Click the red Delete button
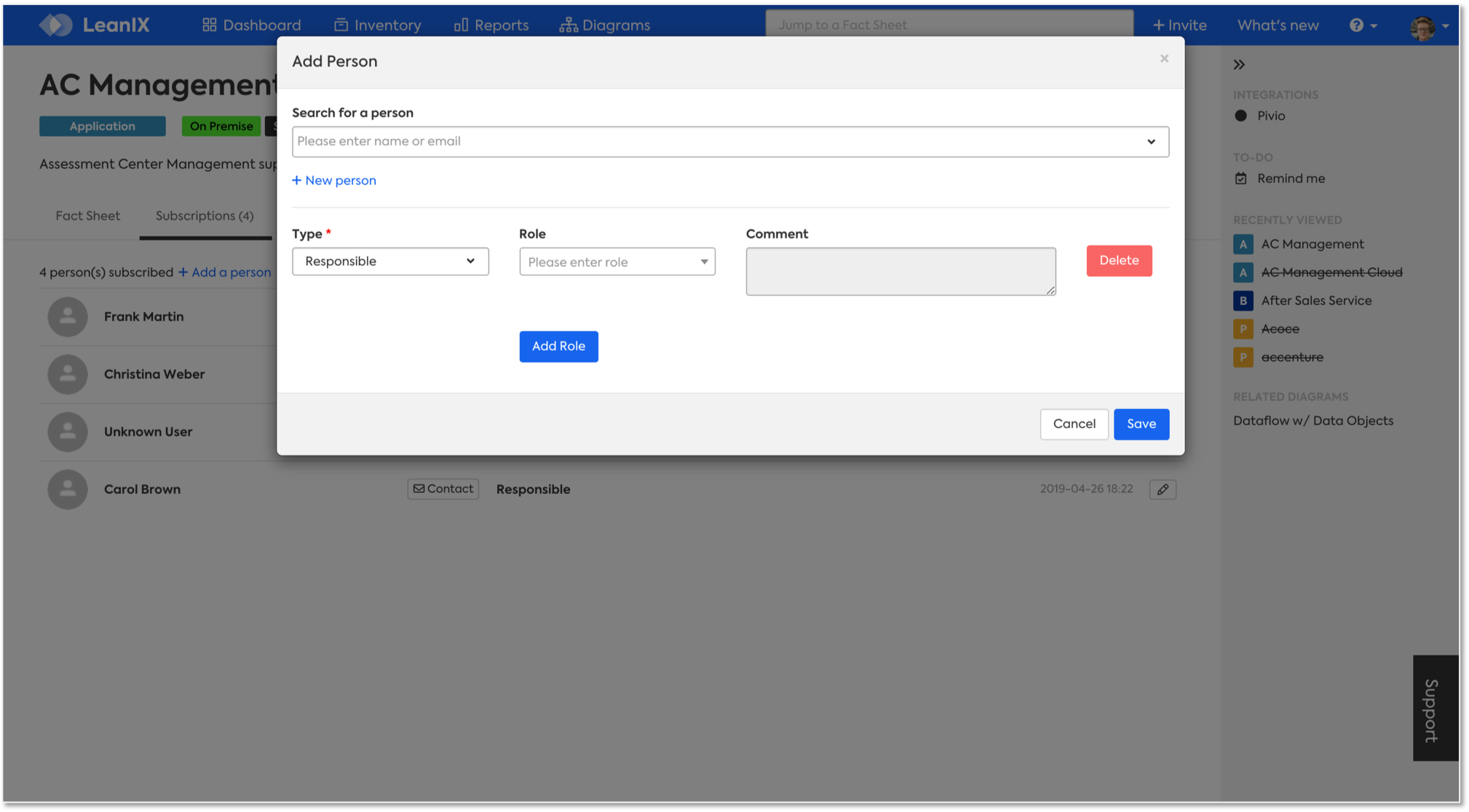The width and height of the screenshot is (1469, 812). pyautogui.click(x=1119, y=260)
